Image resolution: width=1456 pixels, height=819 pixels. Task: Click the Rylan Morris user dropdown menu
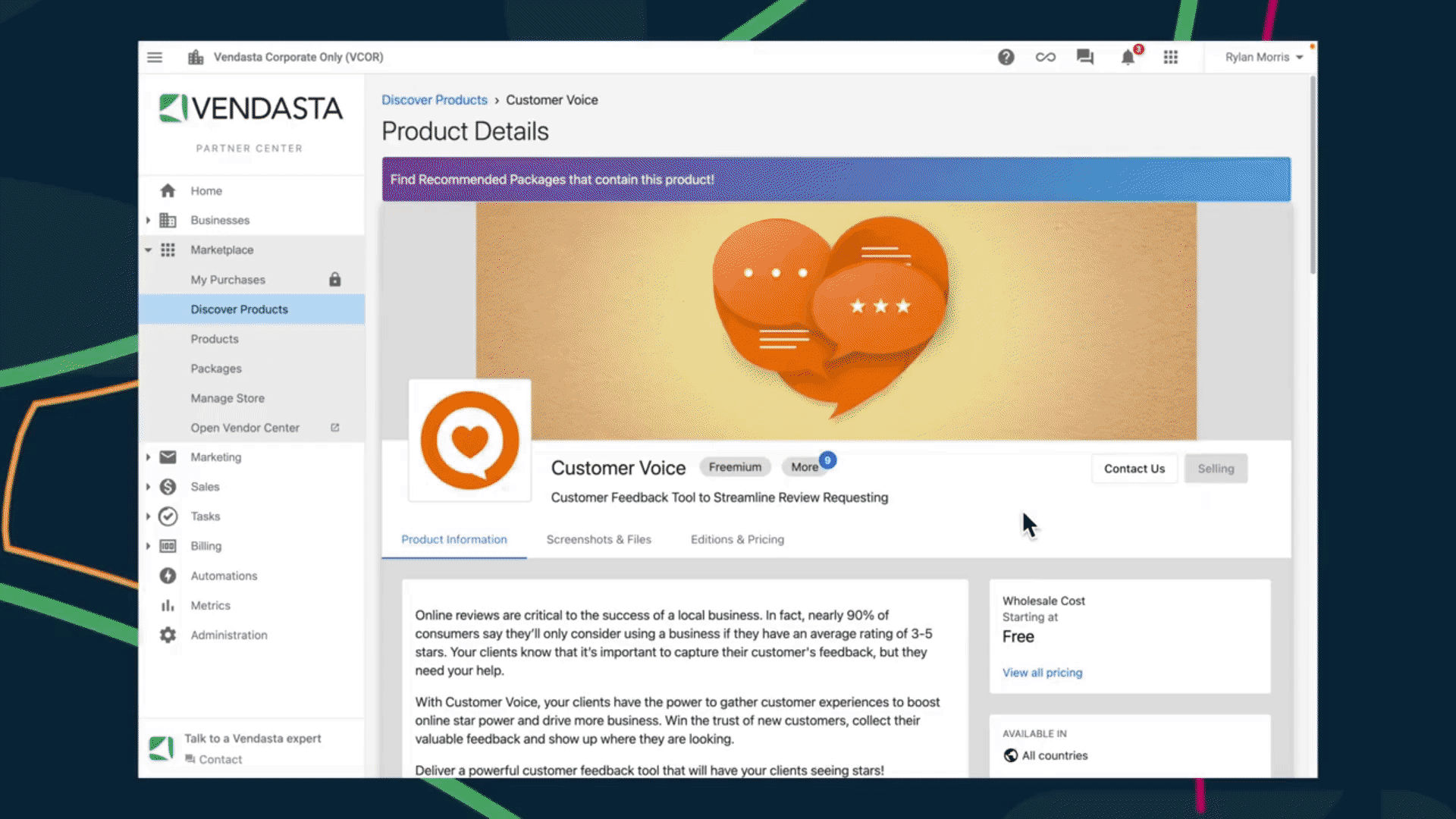(1264, 56)
